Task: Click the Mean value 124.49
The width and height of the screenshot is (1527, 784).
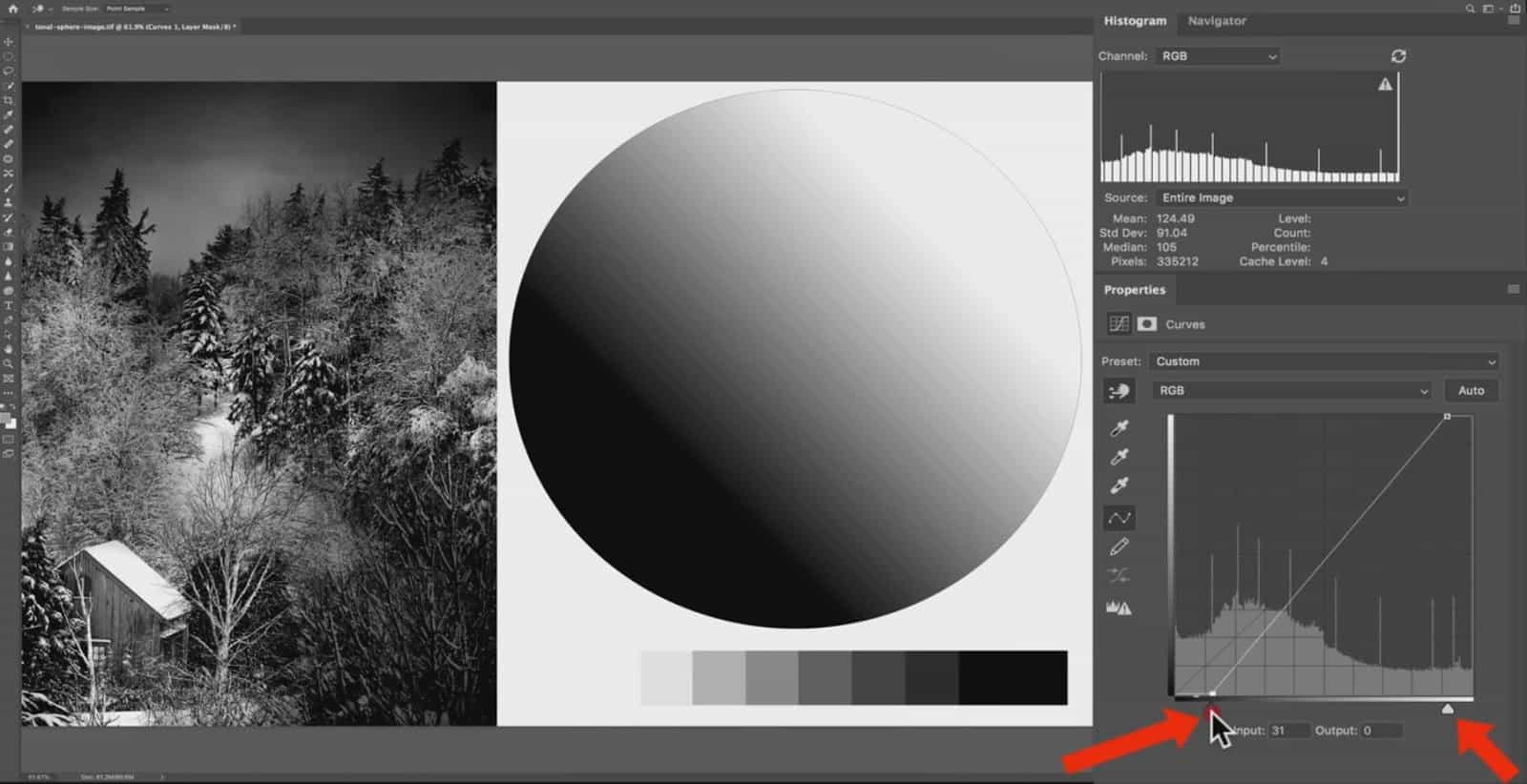Action: click(x=1175, y=218)
